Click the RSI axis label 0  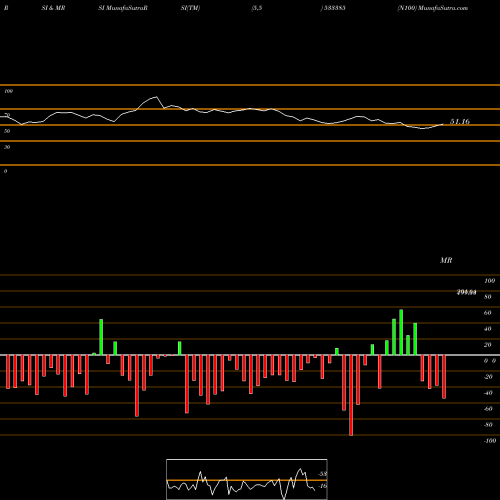(x=5, y=171)
